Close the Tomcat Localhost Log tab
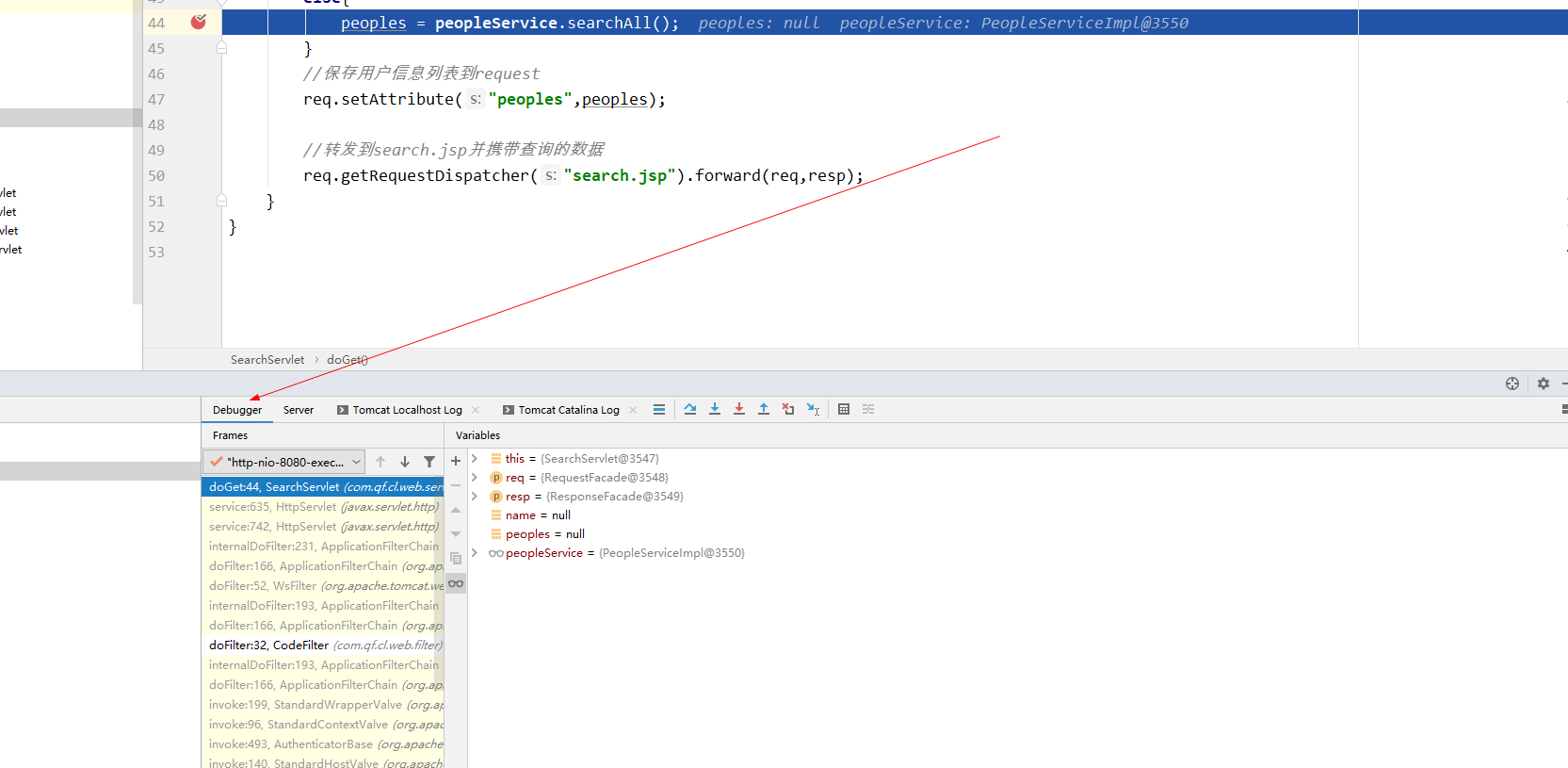 pyautogui.click(x=476, y=410)
